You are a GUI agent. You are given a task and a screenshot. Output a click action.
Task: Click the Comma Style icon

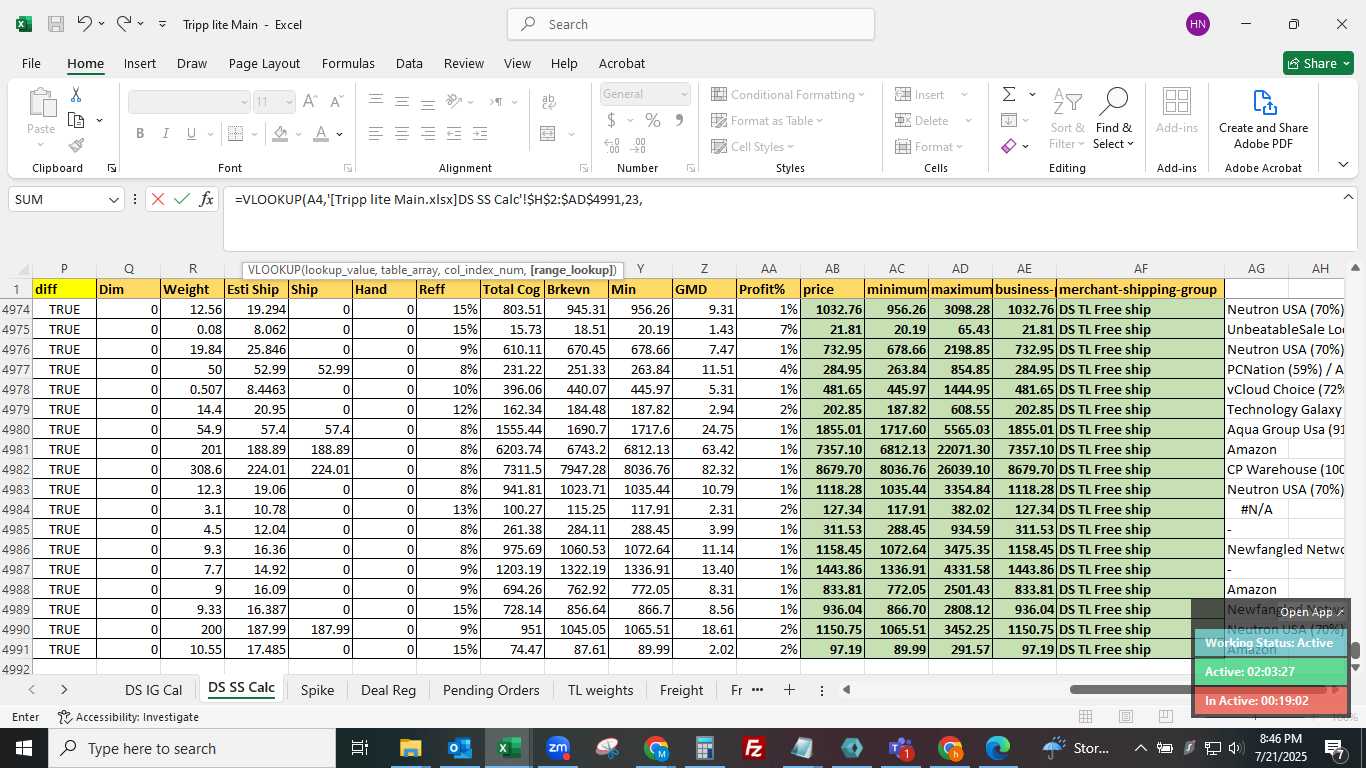coord(679,120)
